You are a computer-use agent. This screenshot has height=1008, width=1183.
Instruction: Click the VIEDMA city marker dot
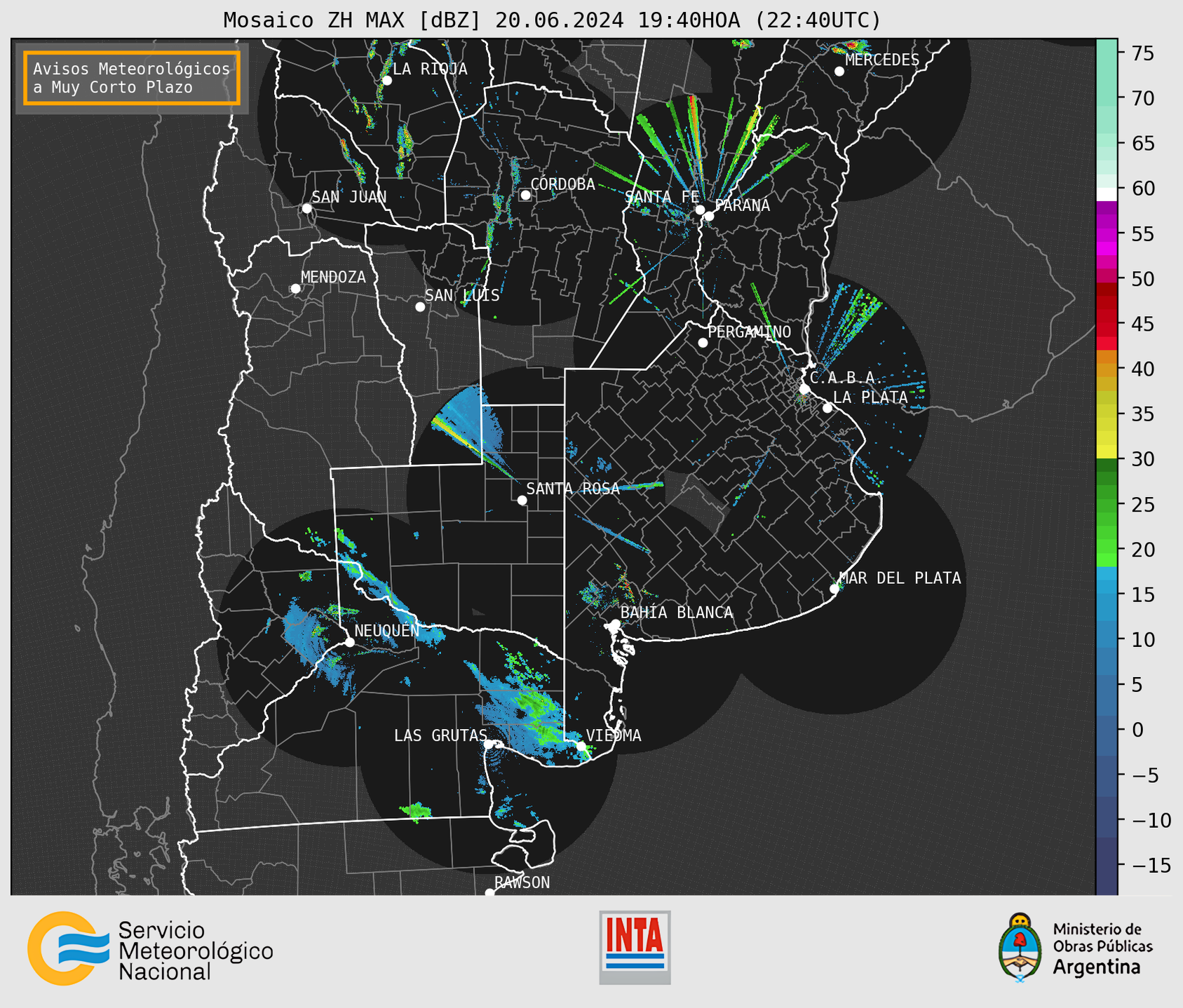(x=581, y=746)
